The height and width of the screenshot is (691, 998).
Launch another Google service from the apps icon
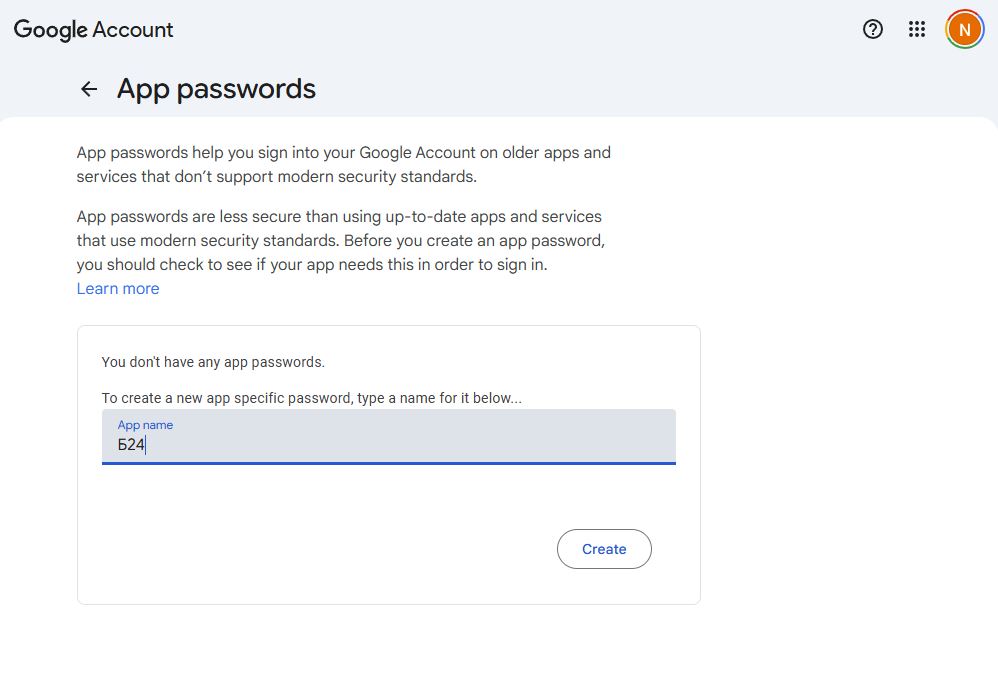point(917,29)
